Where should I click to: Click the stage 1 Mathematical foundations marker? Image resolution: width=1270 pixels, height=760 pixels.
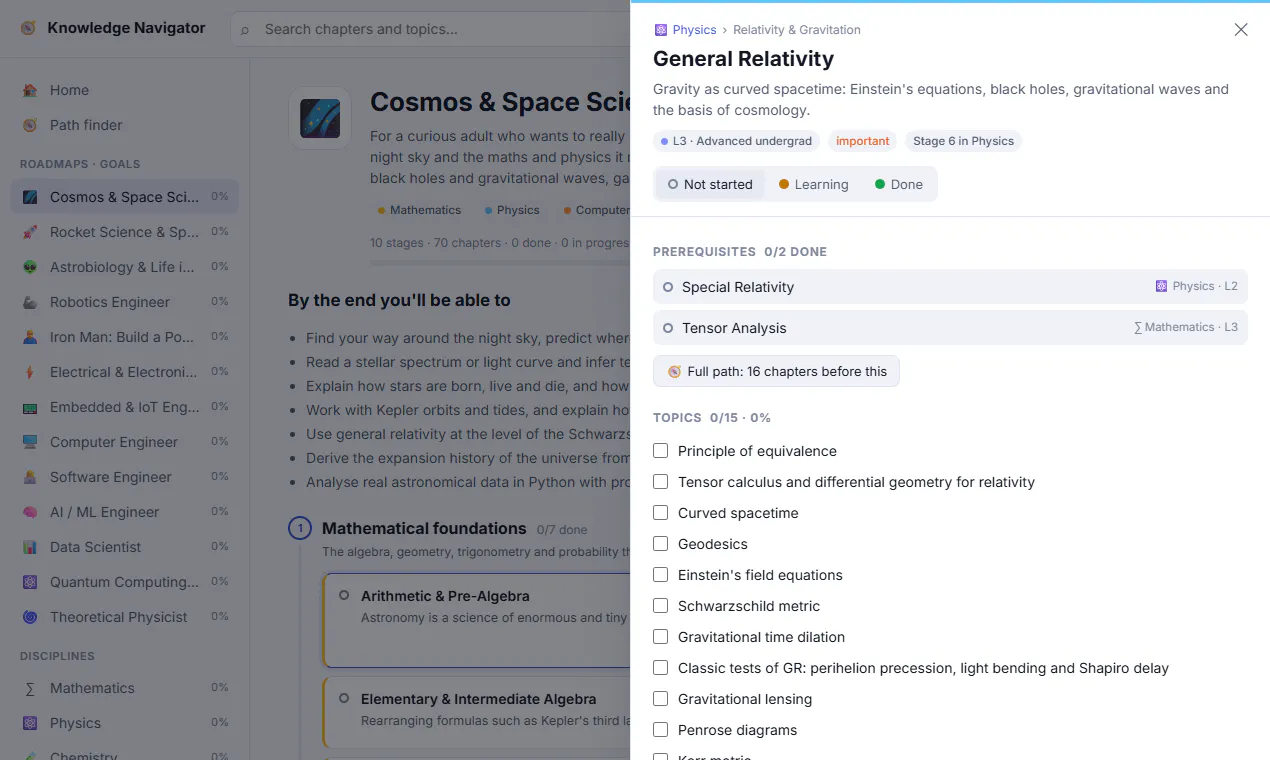pyautogui.click(x=300, y=528)
